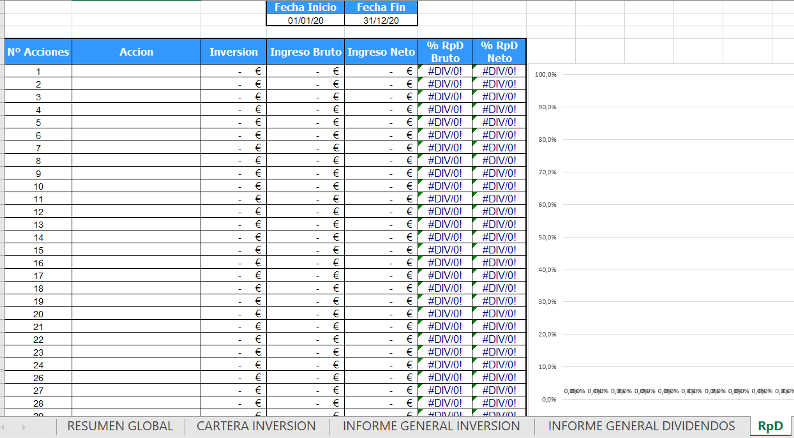
Task: Select the Fecha Inicio header cell
Action: coord(305,7)
